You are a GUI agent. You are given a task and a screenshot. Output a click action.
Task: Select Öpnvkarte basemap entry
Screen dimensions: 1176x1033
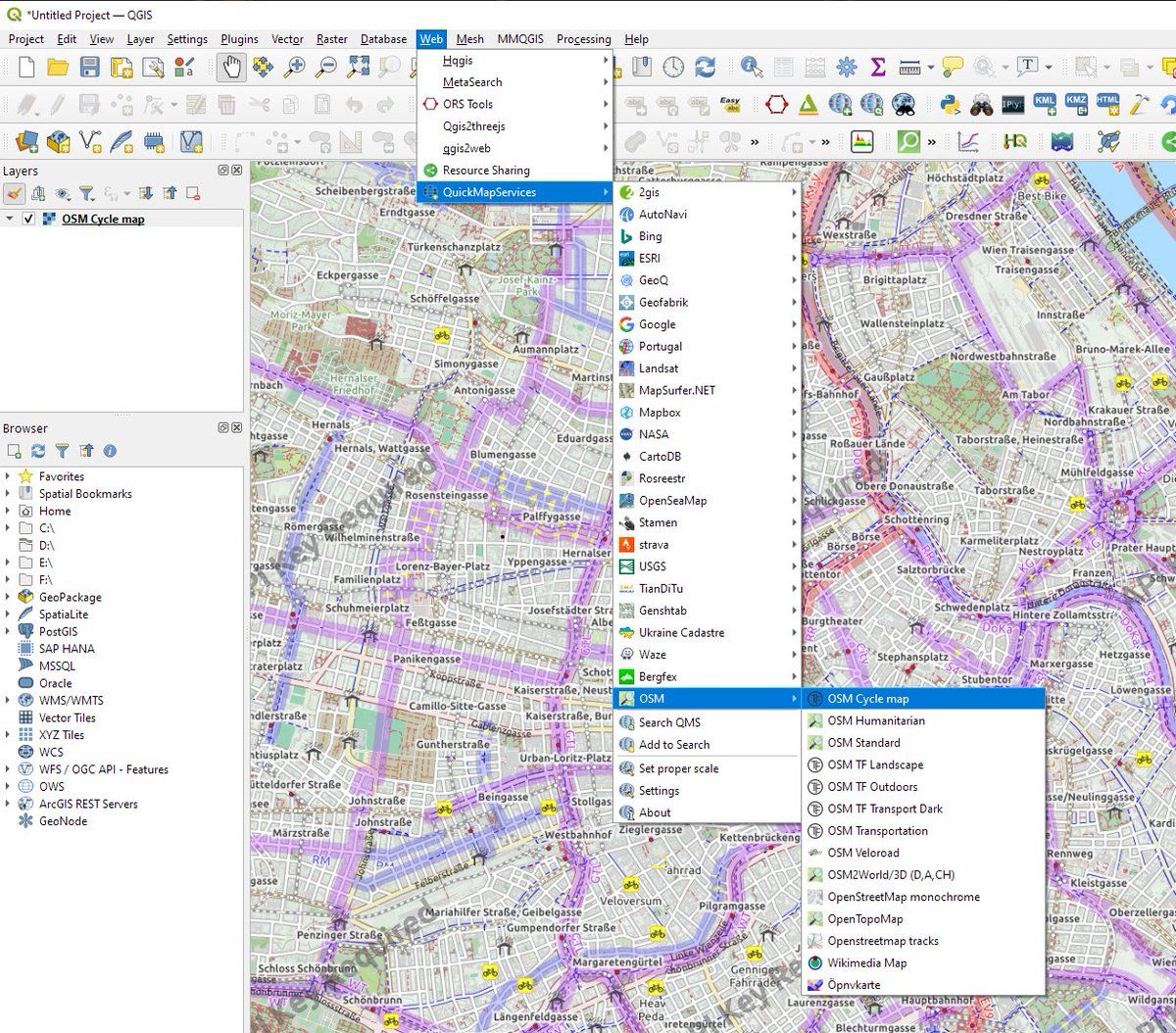(x=923, y=985)
